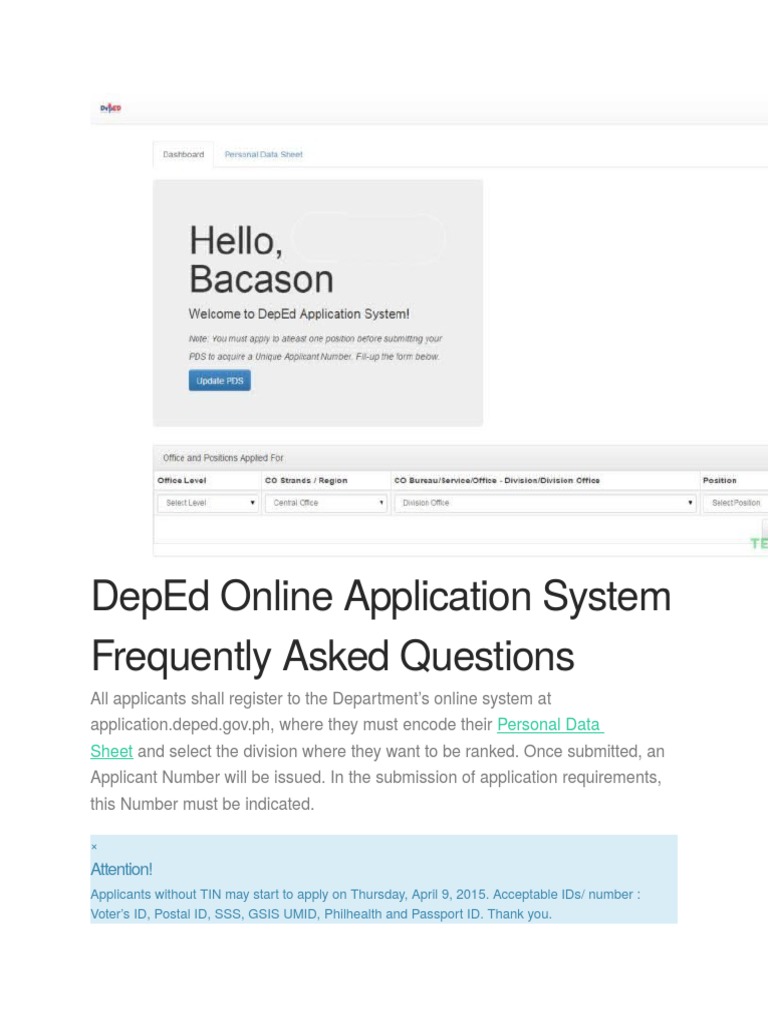768x1024 pixels.
Task: Follow the green Personal Data Sheet link
Action: pyautogui.click(x=548, y=725)
